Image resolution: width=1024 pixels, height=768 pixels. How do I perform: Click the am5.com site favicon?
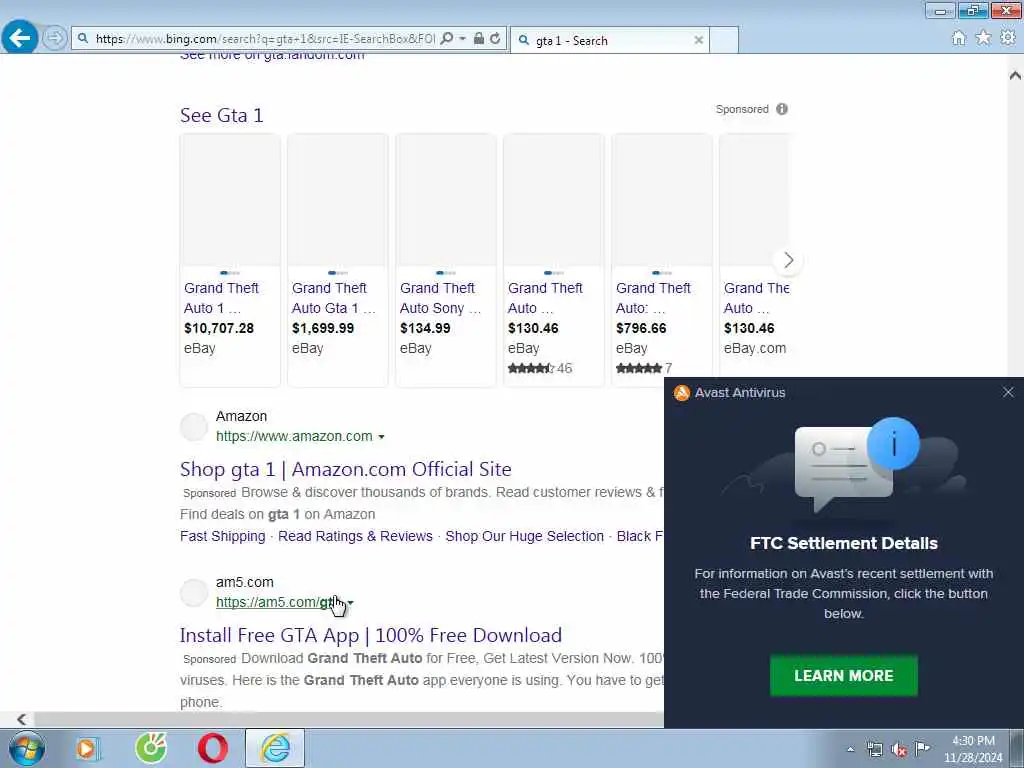[x=194, y=593]
